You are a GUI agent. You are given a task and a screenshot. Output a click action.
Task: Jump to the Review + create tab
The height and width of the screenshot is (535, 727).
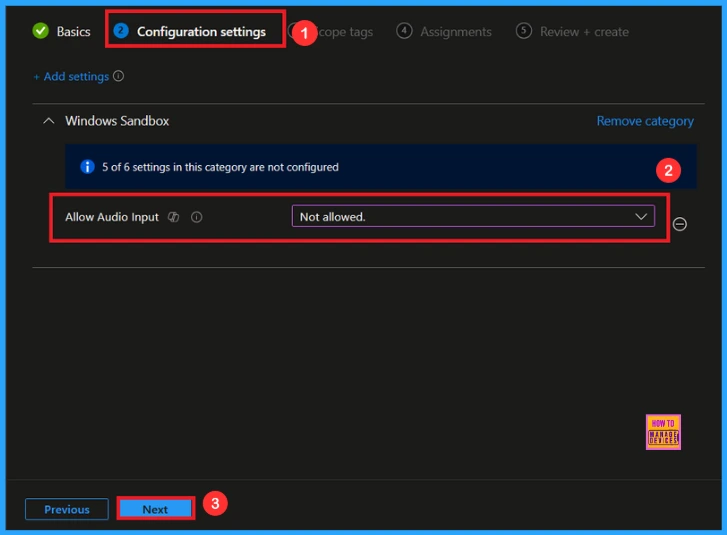(584, 32)
